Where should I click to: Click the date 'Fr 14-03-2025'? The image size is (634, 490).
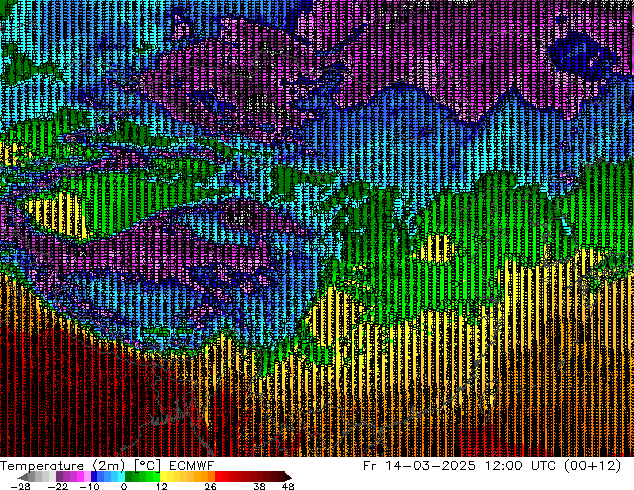419,466
